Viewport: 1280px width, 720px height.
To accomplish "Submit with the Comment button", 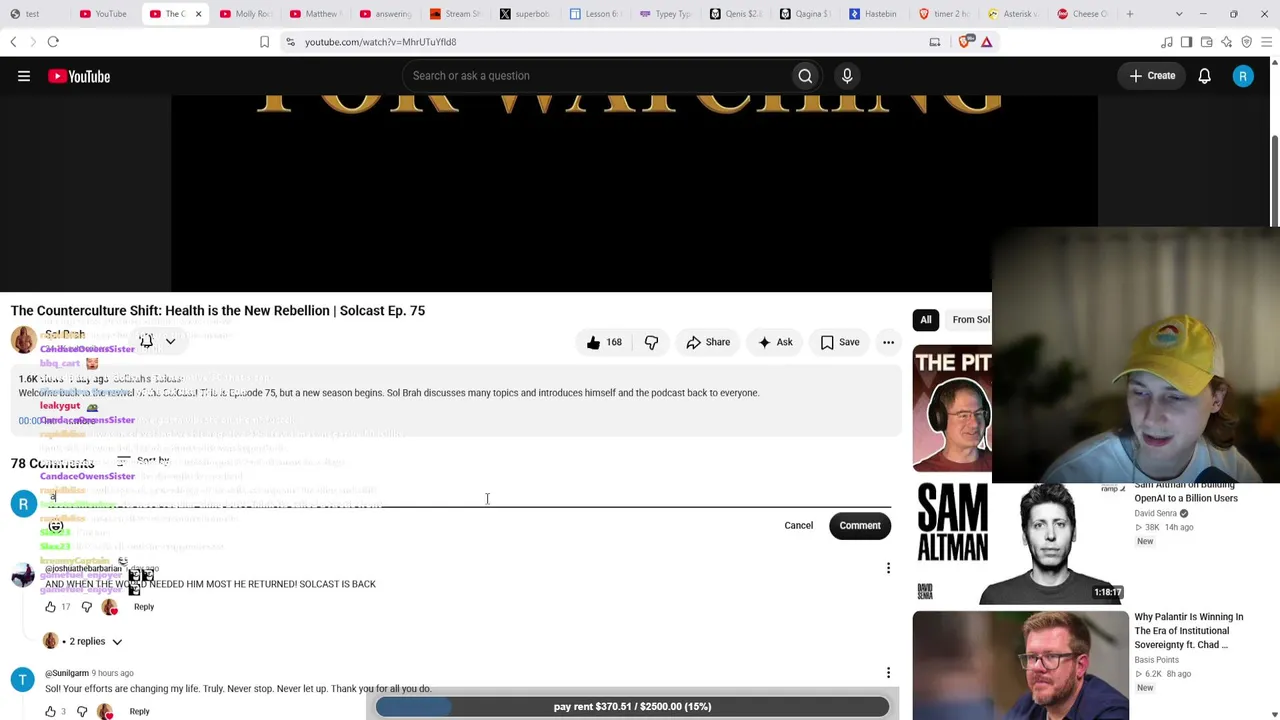I will (x=860, y=525).
